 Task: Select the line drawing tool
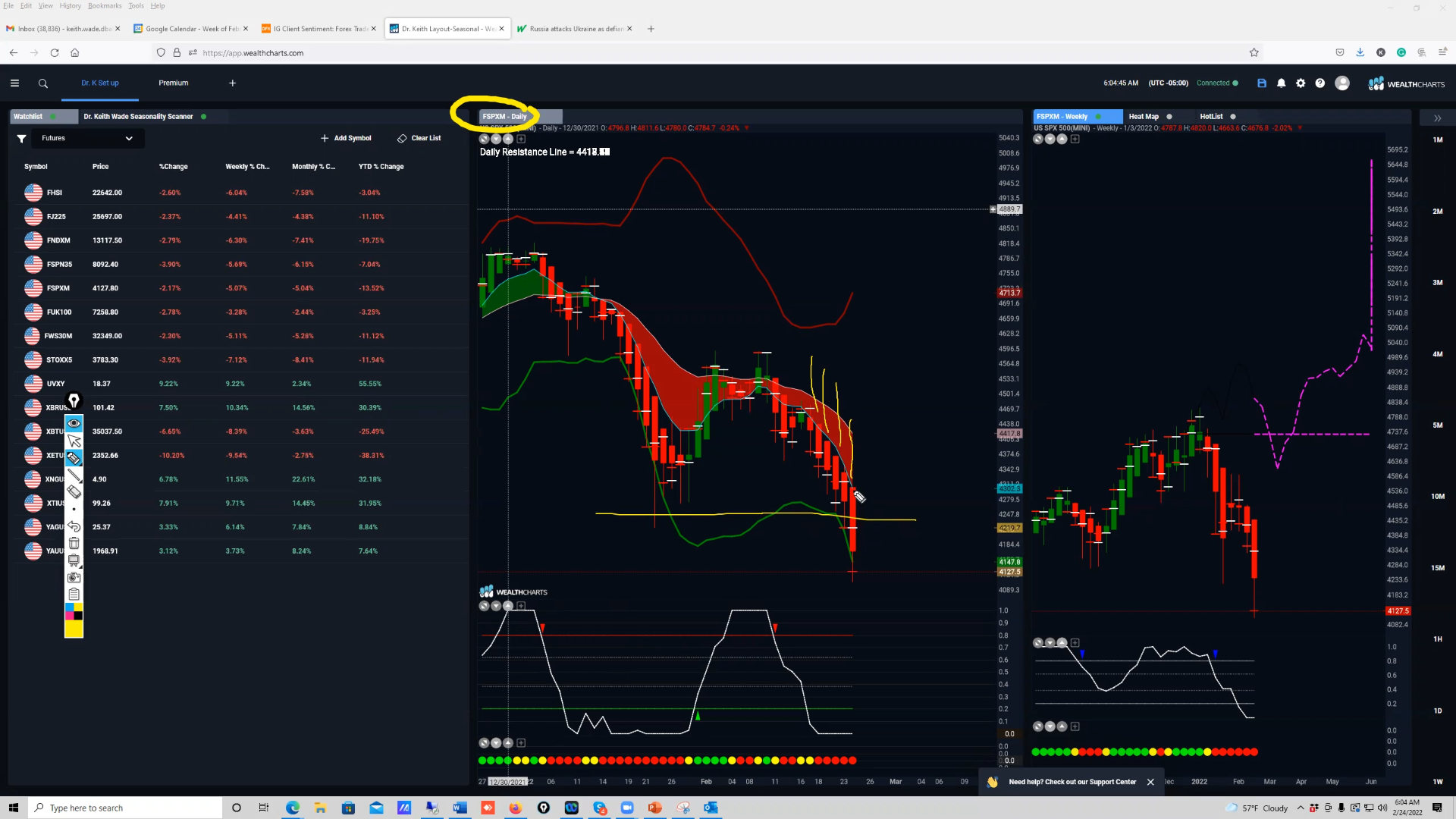[x=74, y=475]
